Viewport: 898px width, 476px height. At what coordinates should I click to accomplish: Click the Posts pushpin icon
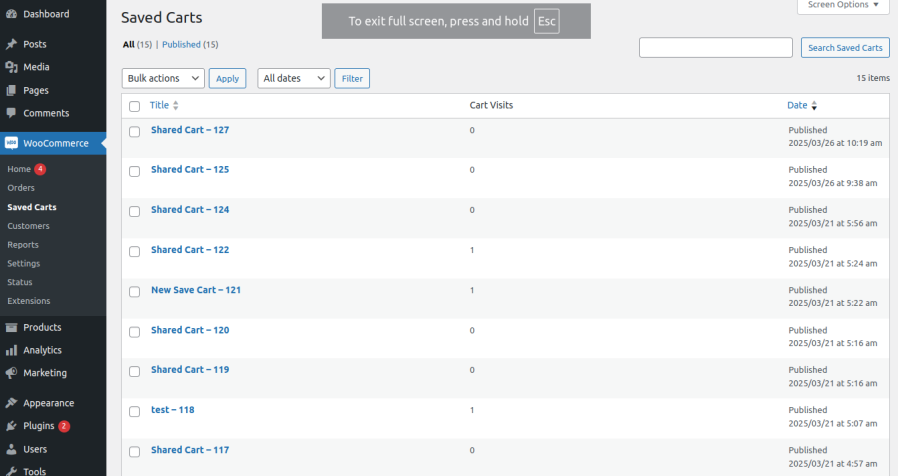click(x=11, y=44)
